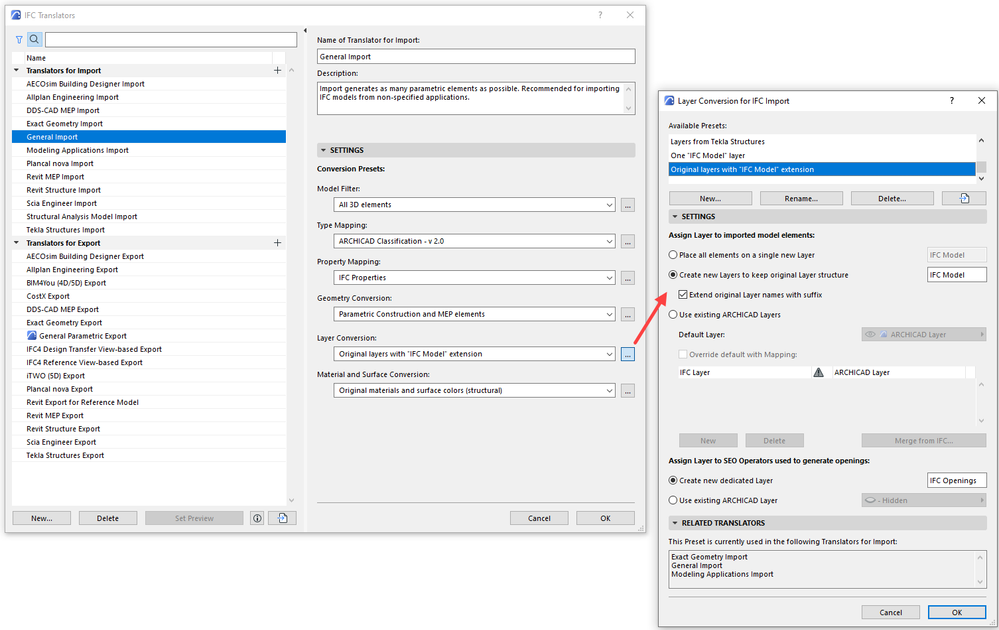This screenshot has width=999, height=630.
Task: Click the warning triangle icon in mapping header
Action: [819, 373]
